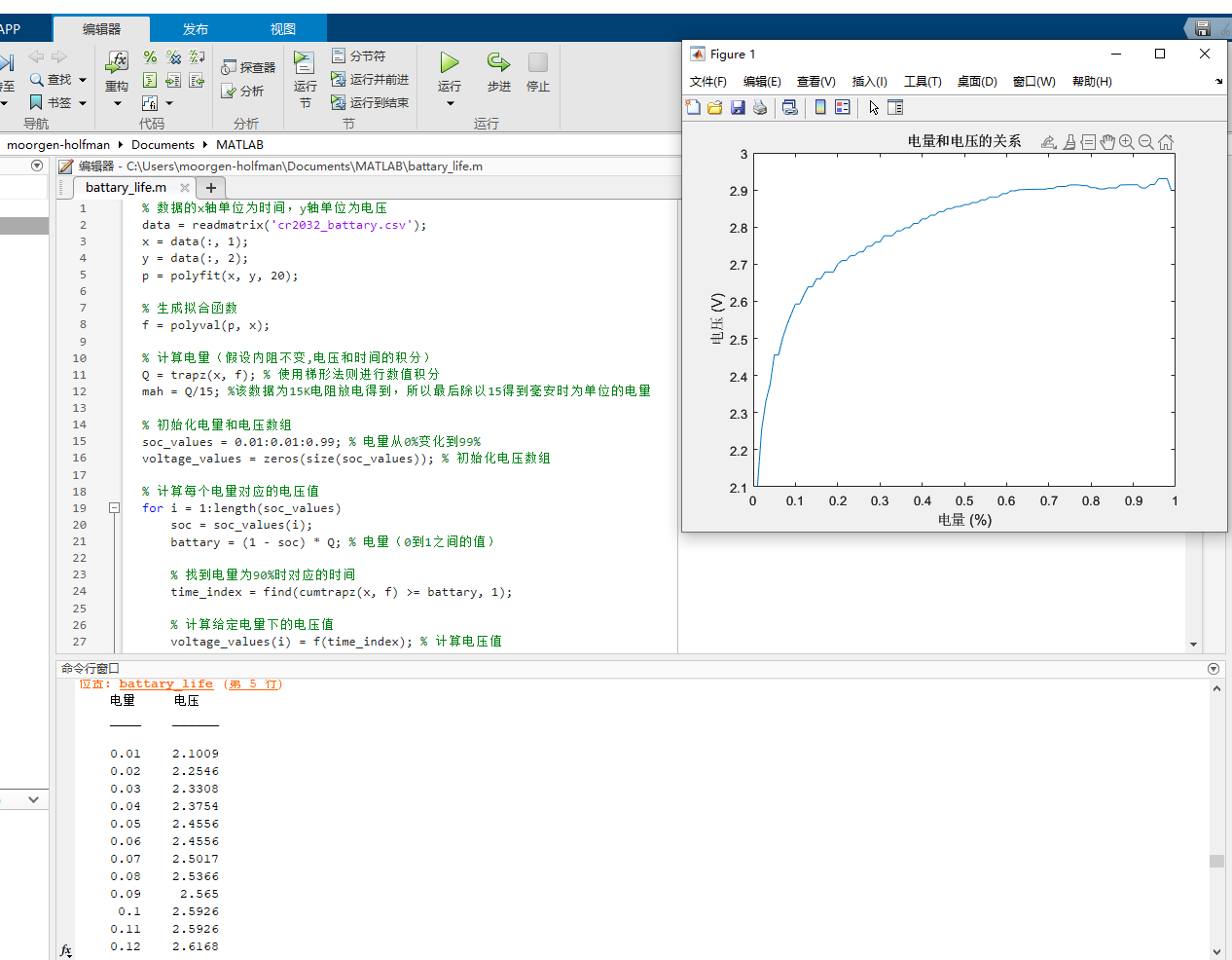Click Run and Advance (运行并前进) button
Image resolution: width=1232 pixels, height=960 pixels.
coord(370,79)
